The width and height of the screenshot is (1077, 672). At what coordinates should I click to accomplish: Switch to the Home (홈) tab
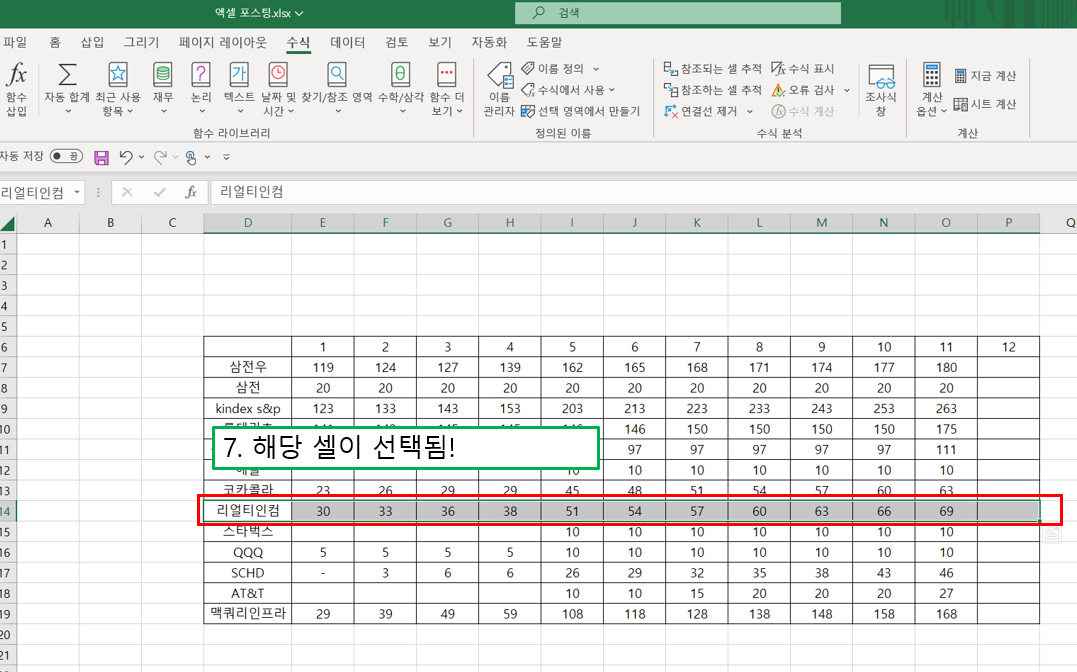[55, 42]
